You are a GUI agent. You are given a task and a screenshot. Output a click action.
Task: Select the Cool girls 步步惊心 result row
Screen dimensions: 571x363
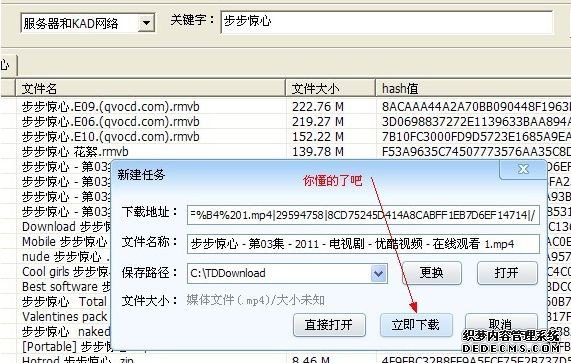[x=66, y=272]
